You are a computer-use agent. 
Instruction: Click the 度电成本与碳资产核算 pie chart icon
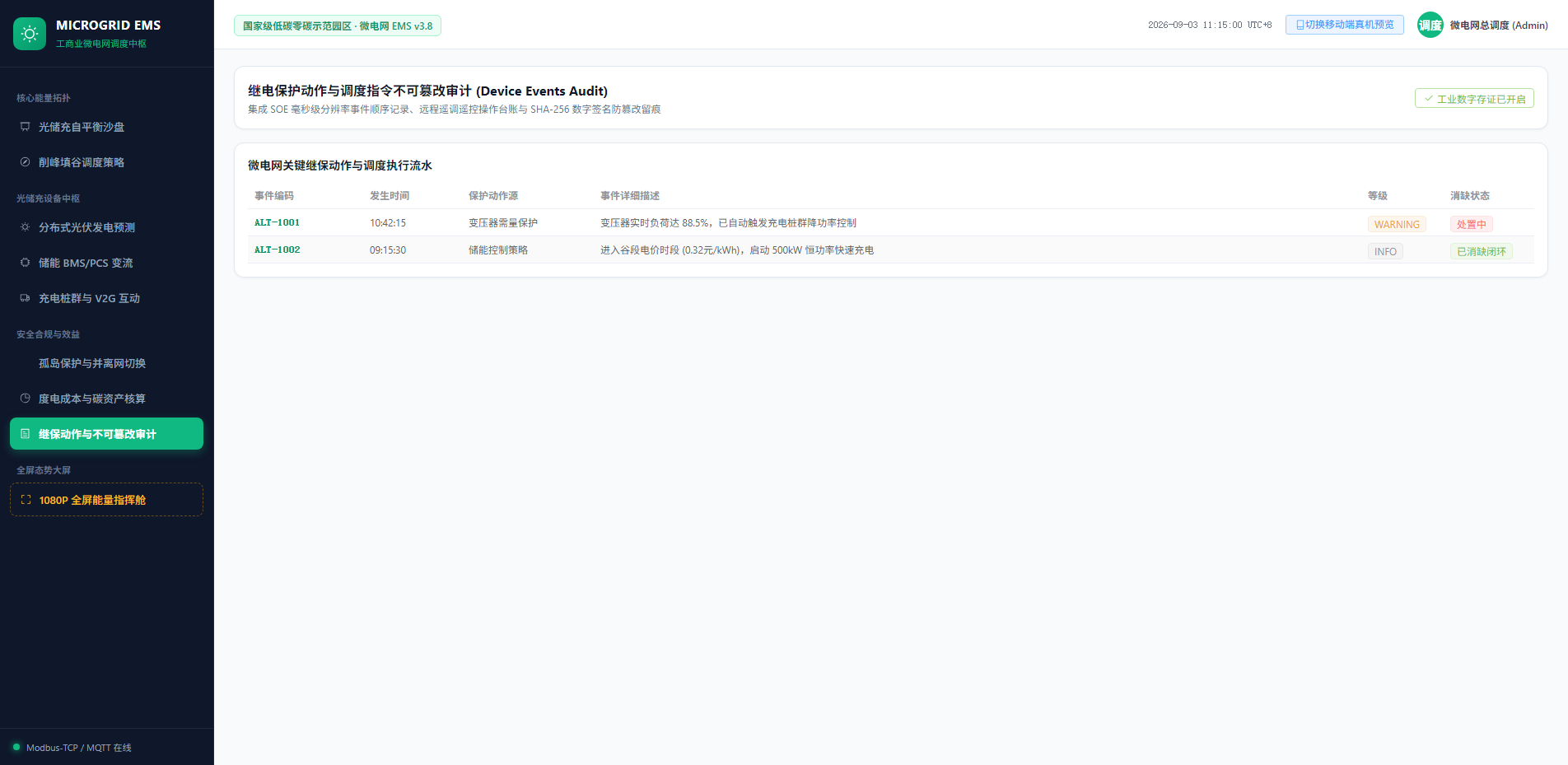coord(26,399)
